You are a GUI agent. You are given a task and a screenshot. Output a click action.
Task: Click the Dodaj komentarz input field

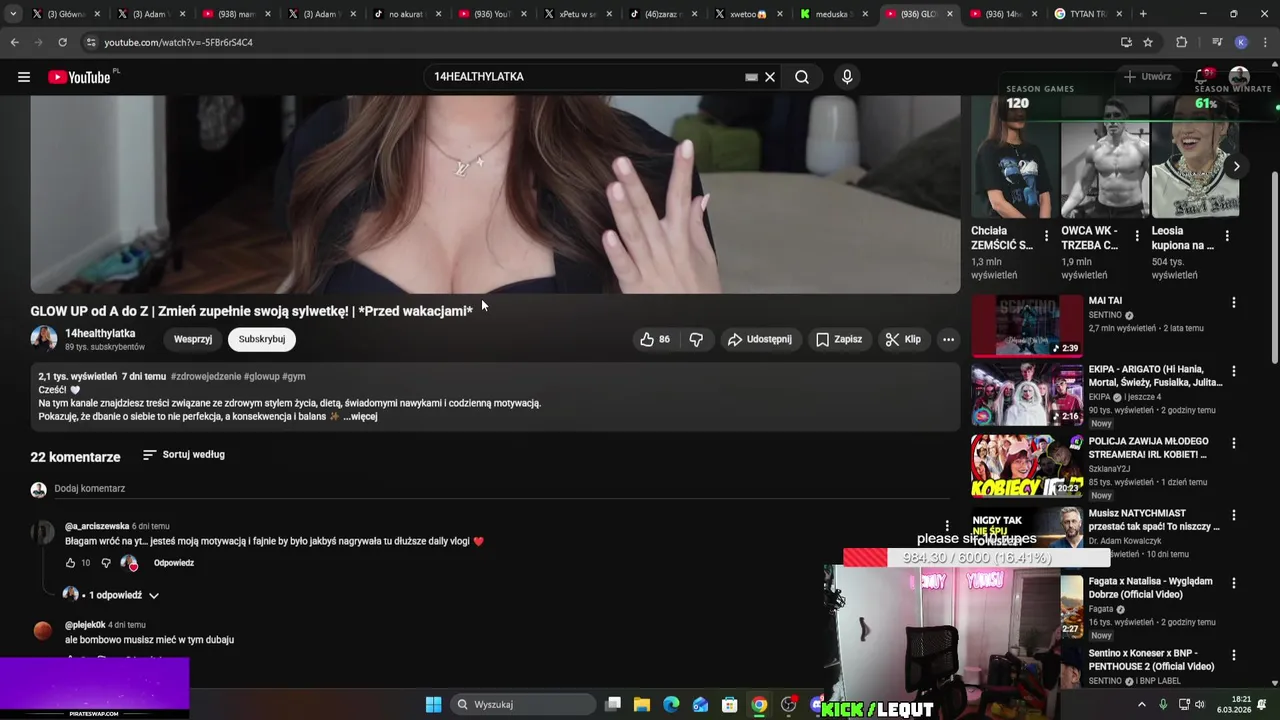click(500, 489)
